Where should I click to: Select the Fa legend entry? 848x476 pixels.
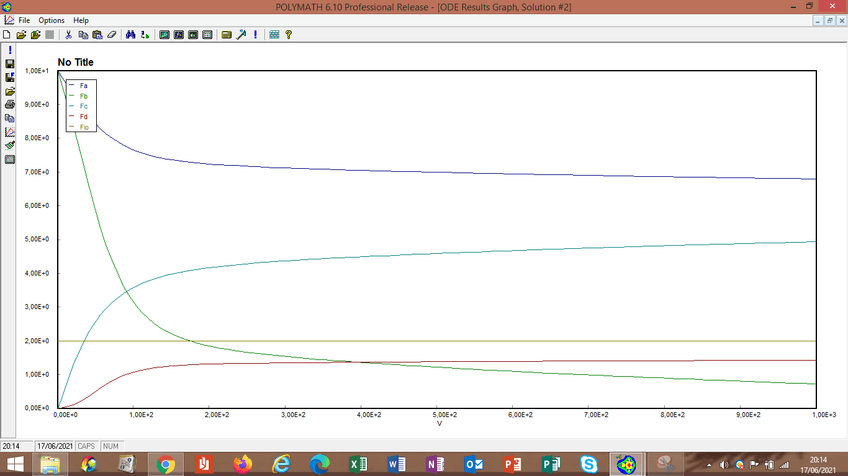pyautogui.click(x=83, y=86)
